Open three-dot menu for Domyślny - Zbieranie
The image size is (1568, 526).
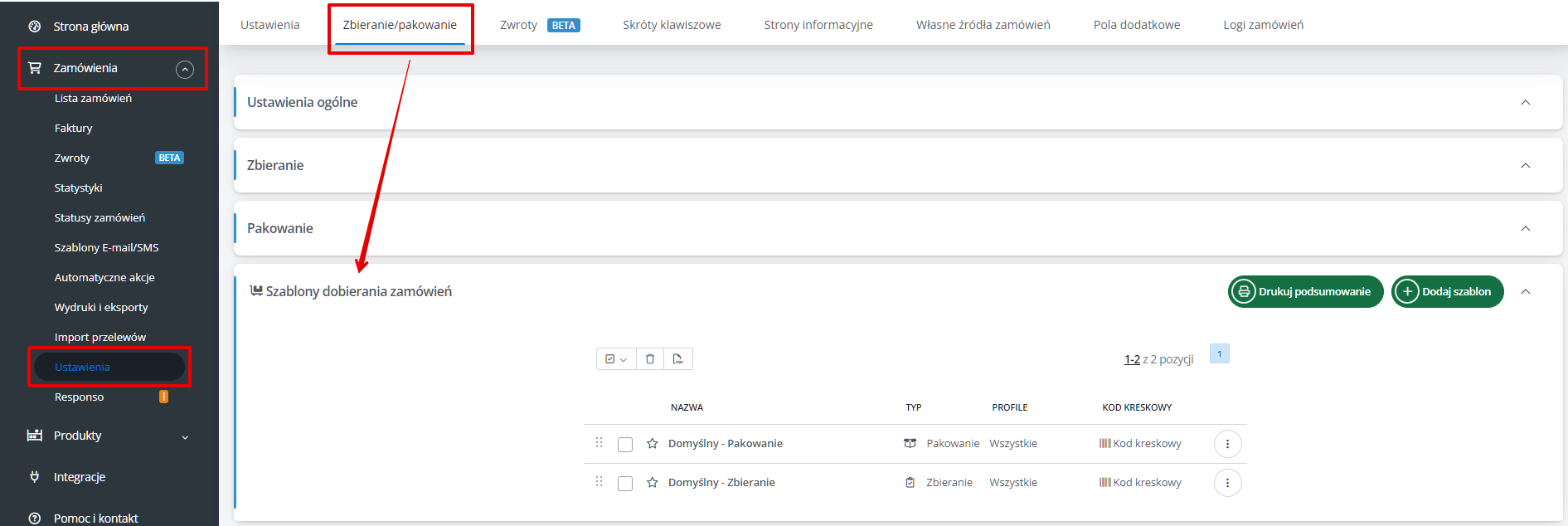pyautogui.click(x=1228, y=483)
